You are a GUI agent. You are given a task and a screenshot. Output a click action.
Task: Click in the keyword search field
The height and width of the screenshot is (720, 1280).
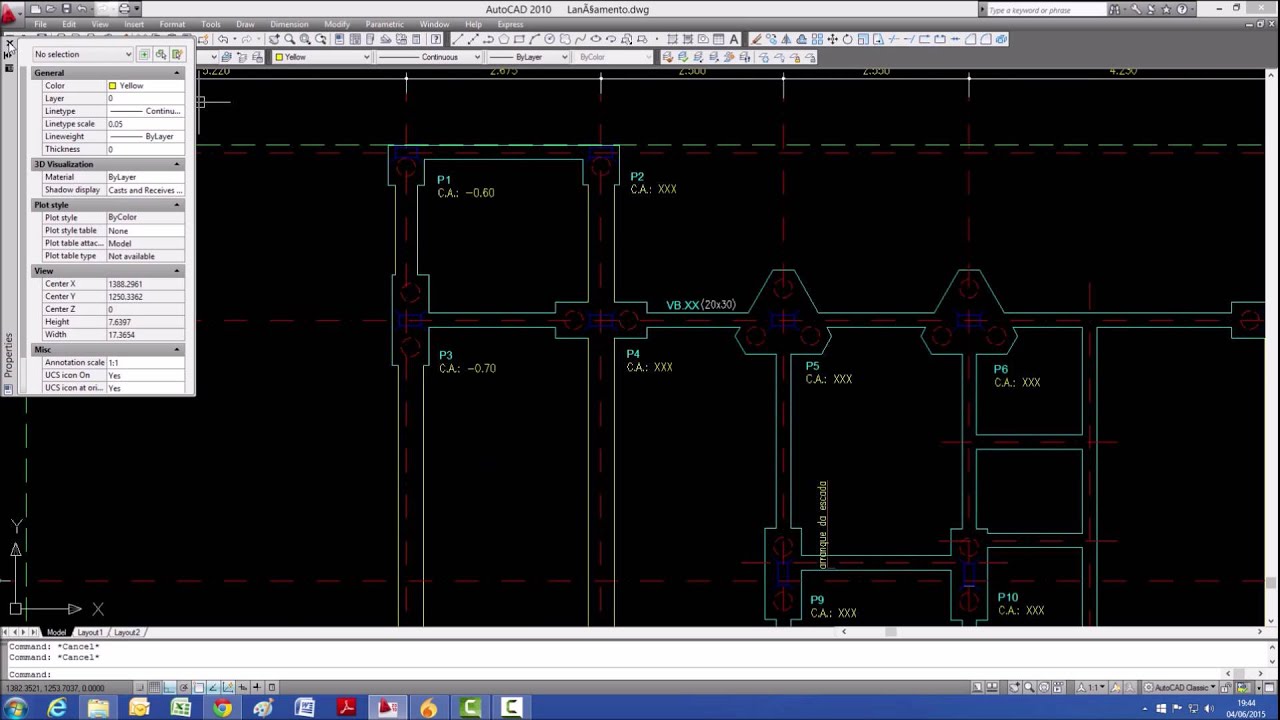pos(1045,10)
